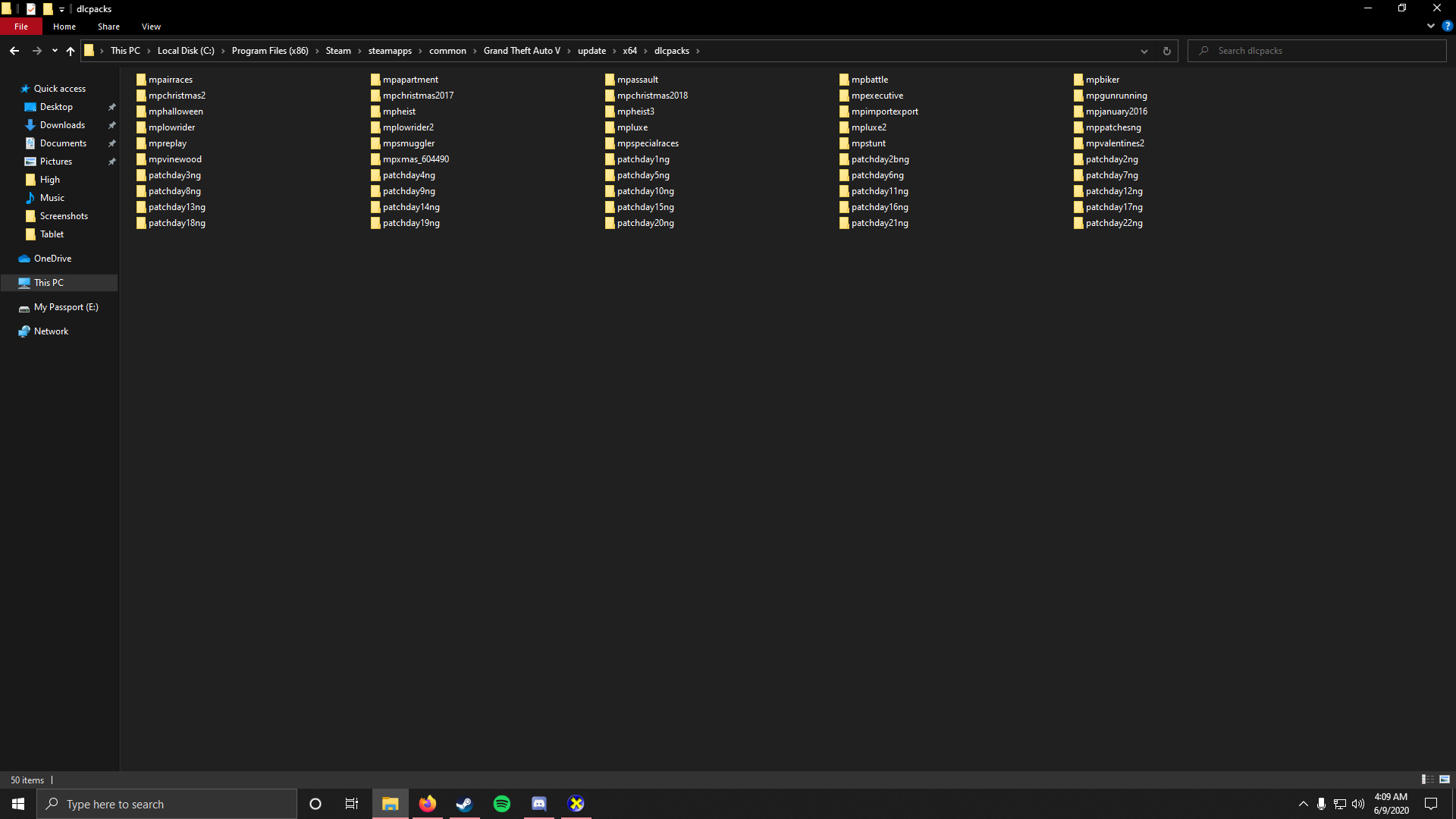Expand the ribbon with the chevron
1456x819 pixels.
(1430, 26)
